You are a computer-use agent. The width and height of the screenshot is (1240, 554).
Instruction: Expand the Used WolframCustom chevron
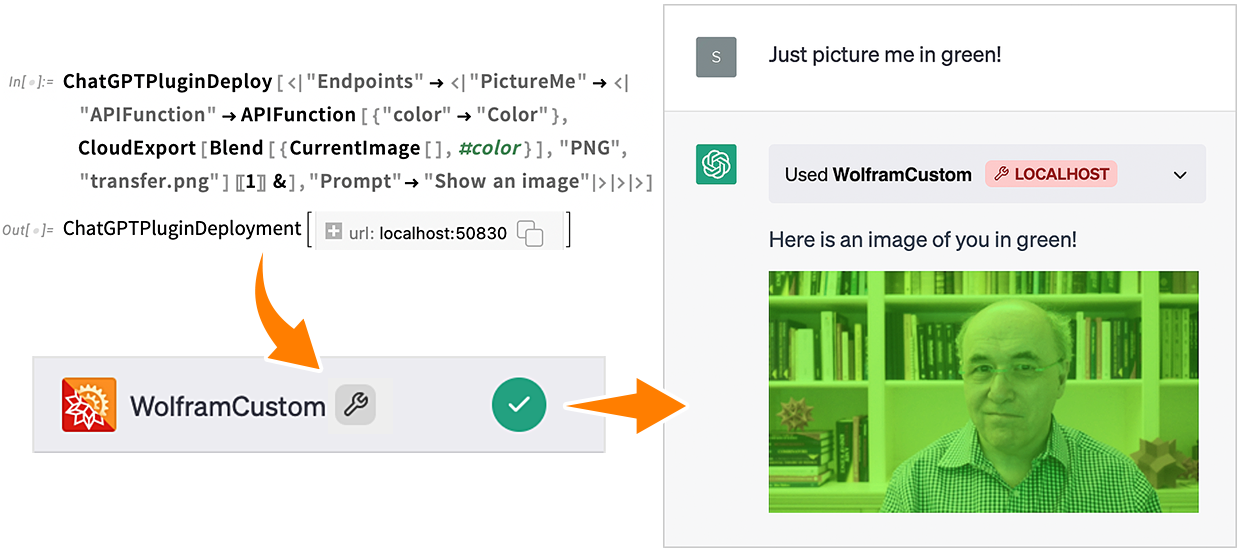1180,175
